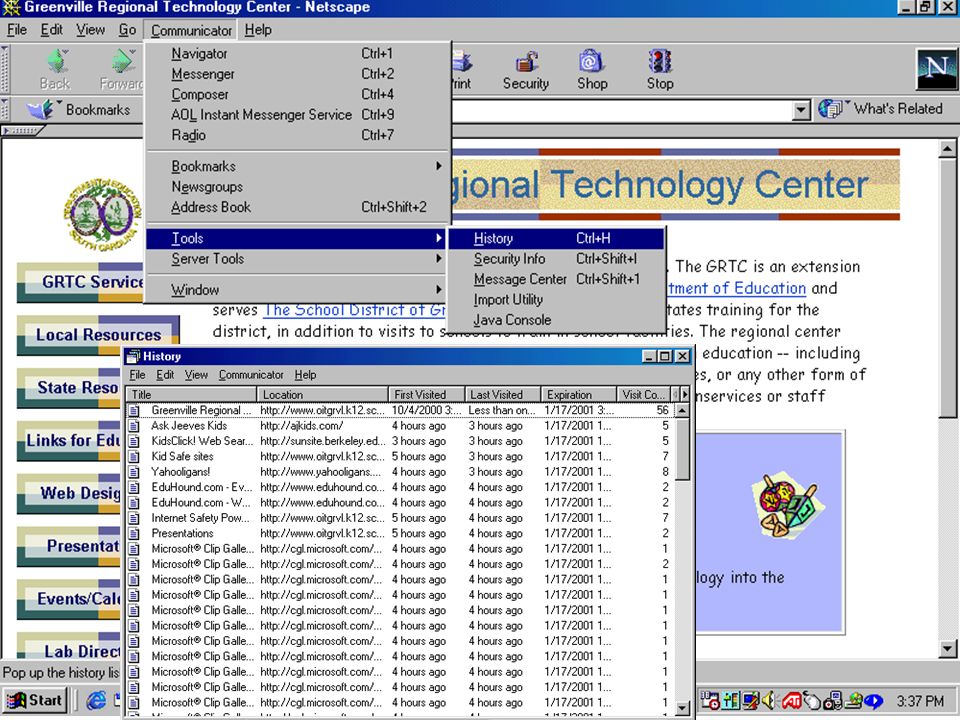Viewport: 960px width, 720px height.
Task: Click the ATI tray icon
Action: pos(792,700)
